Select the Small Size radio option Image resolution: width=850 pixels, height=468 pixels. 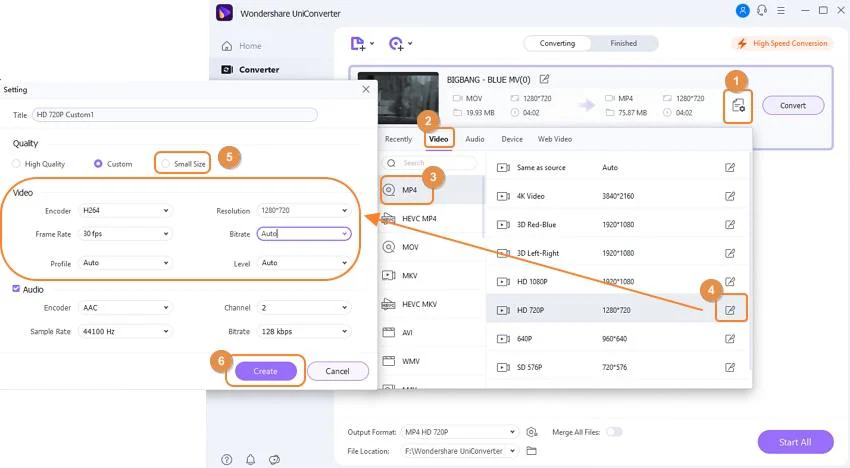(x=165, y=164)
